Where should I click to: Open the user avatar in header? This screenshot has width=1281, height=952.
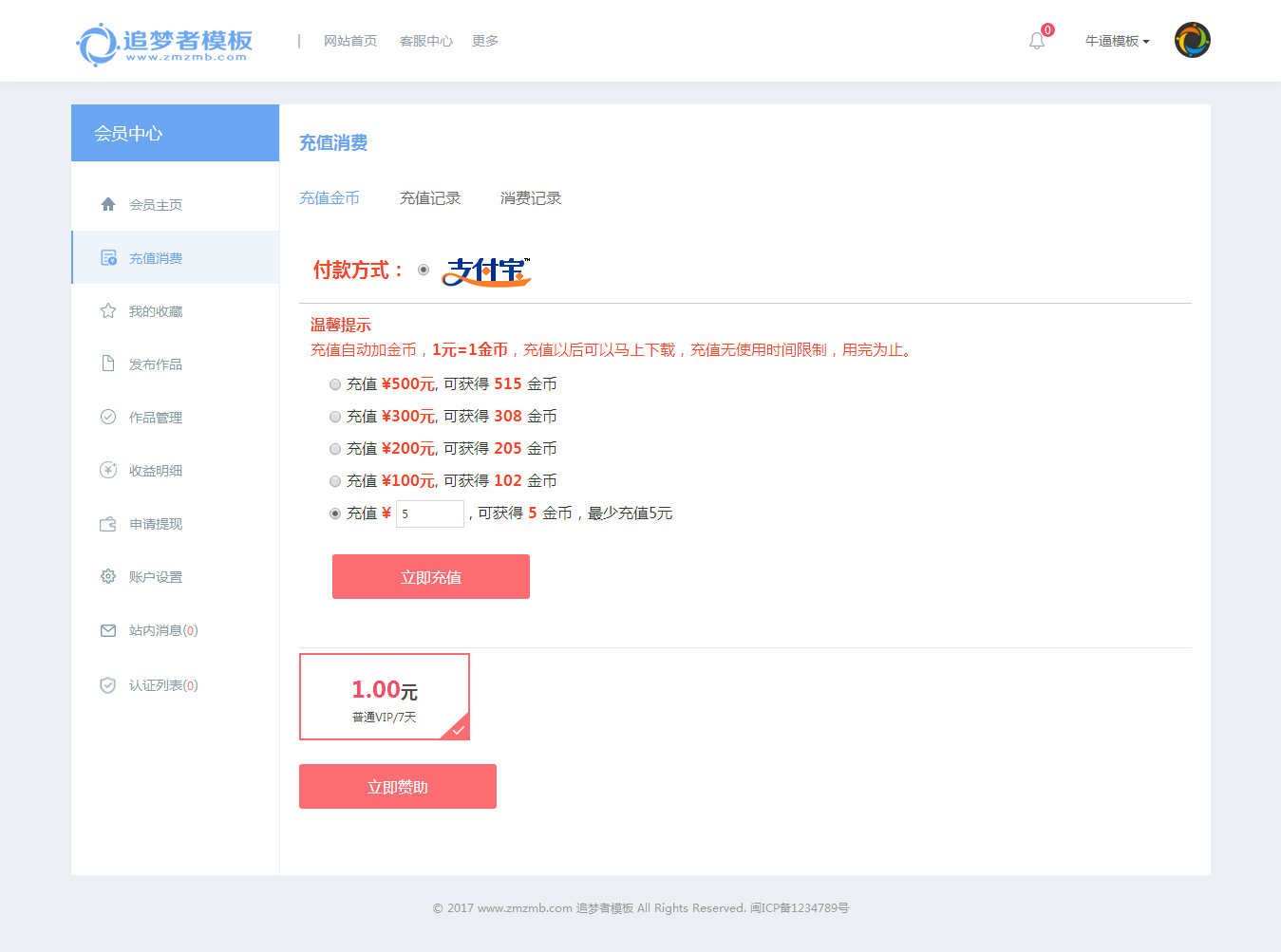tap(1192, 41)
